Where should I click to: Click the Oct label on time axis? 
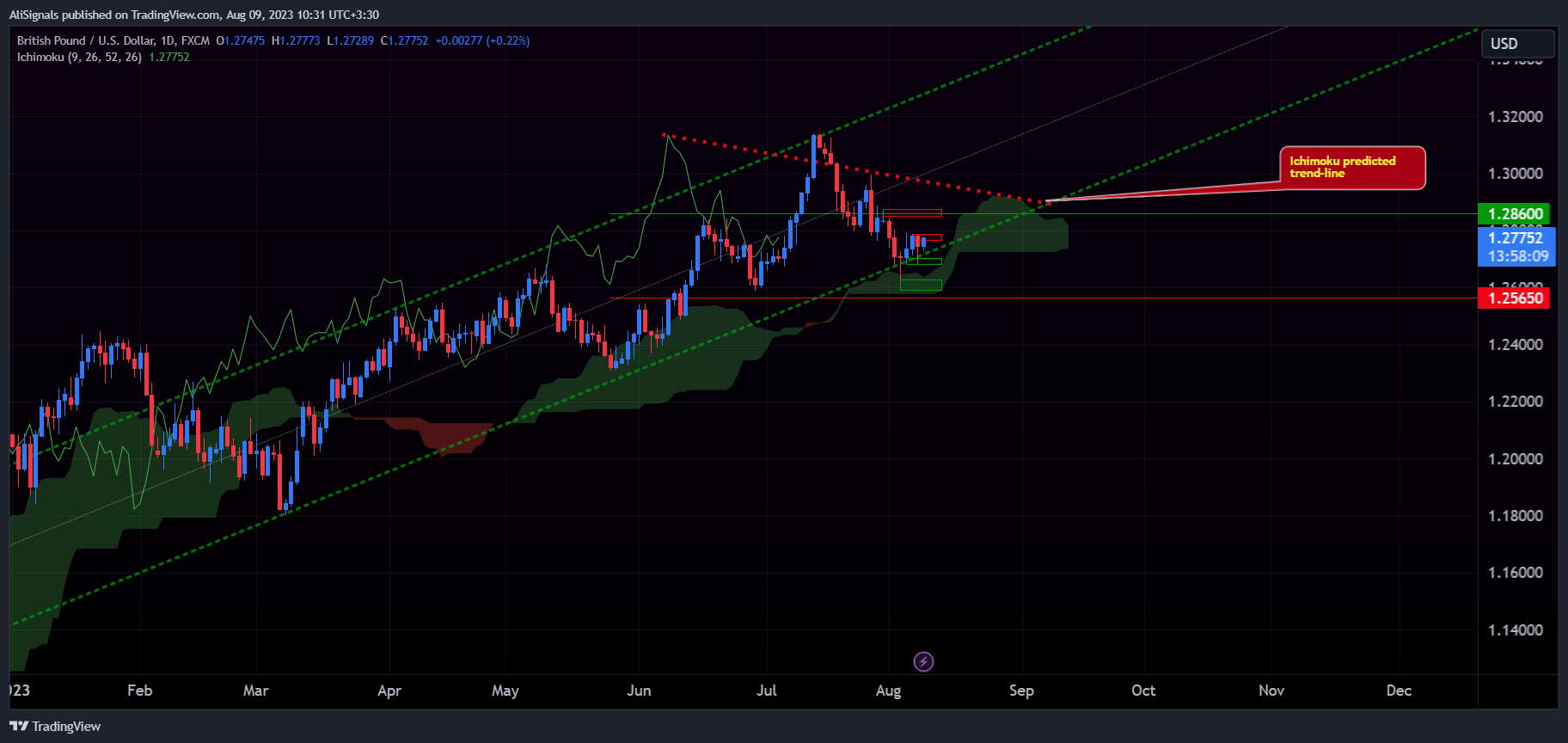[1143, 691]
